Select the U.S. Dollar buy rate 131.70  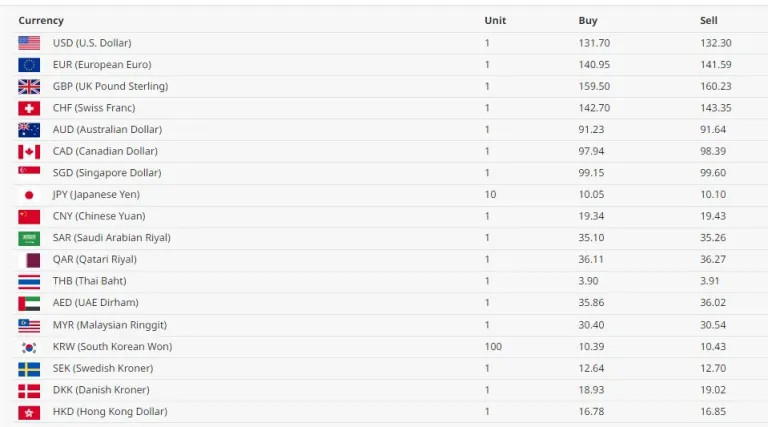point(594,43)
